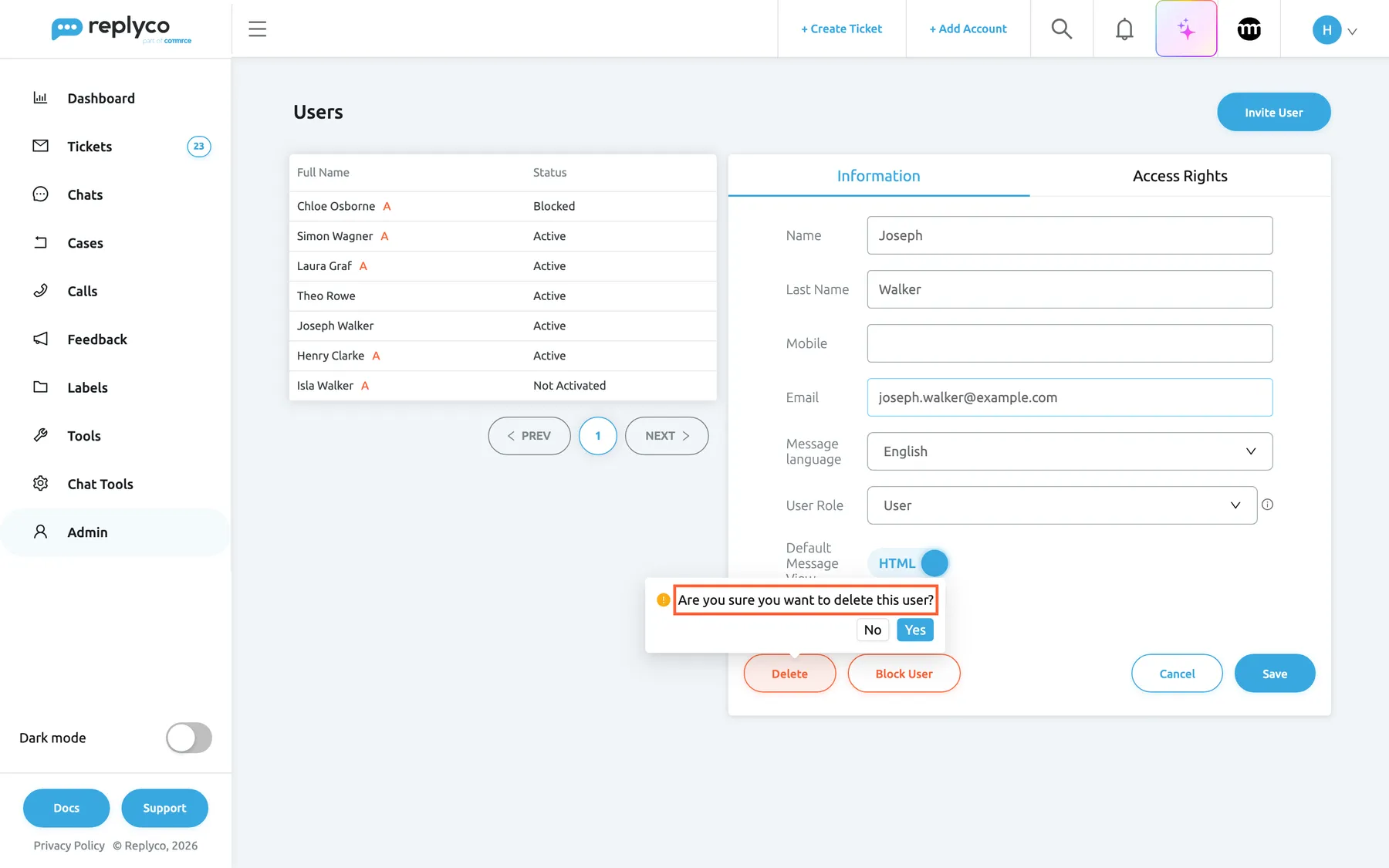The height and width of the screenshot is (868, 1389).
Task: Toggle Dark mode switch
Action: (189, 738)
